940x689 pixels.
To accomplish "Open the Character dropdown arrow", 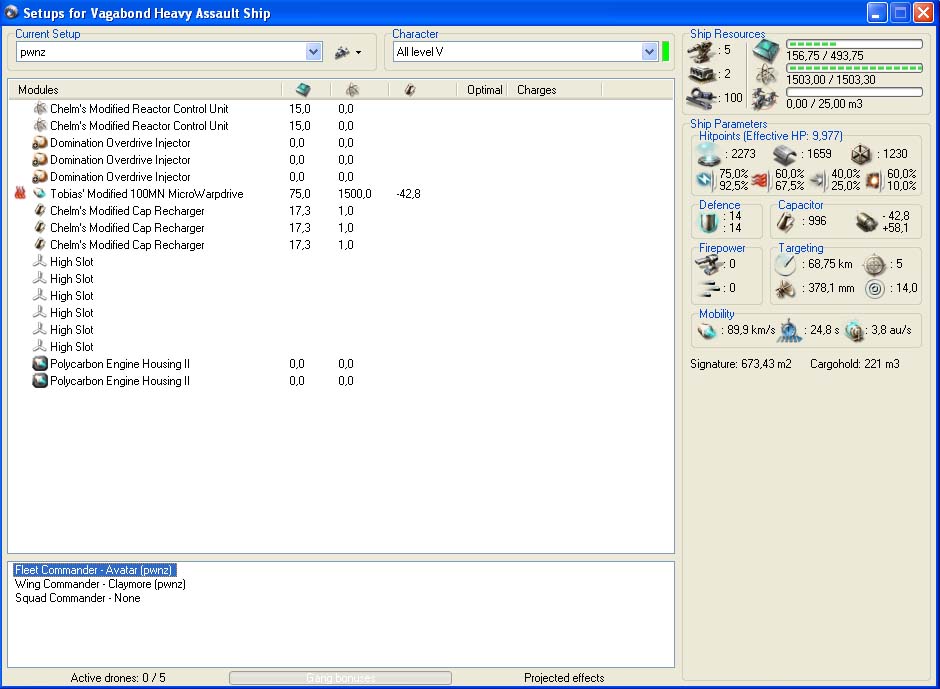I will coord(649,52).
